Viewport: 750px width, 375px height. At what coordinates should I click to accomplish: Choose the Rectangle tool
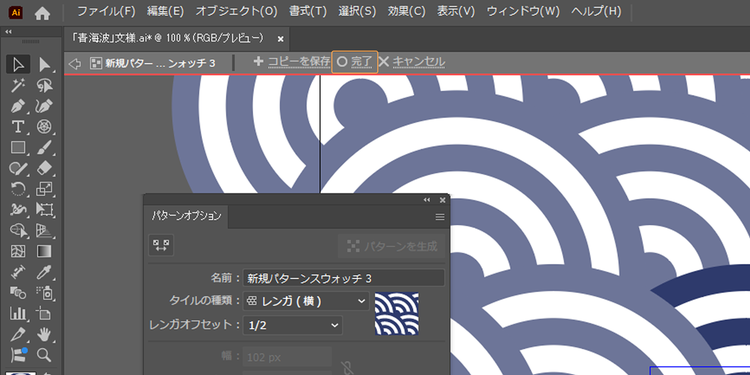click(x=18, y=147)
